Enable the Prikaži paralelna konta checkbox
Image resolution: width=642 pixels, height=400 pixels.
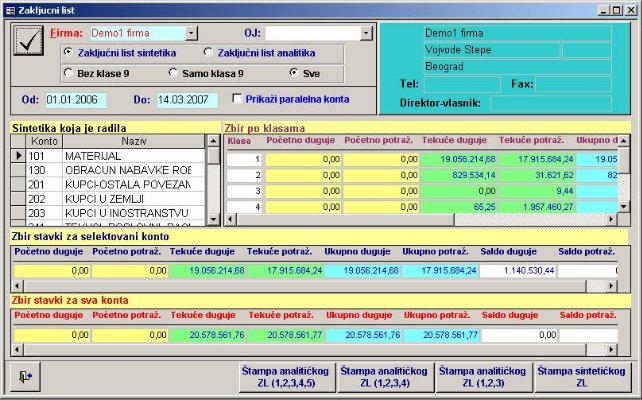(x=237, y=99)
